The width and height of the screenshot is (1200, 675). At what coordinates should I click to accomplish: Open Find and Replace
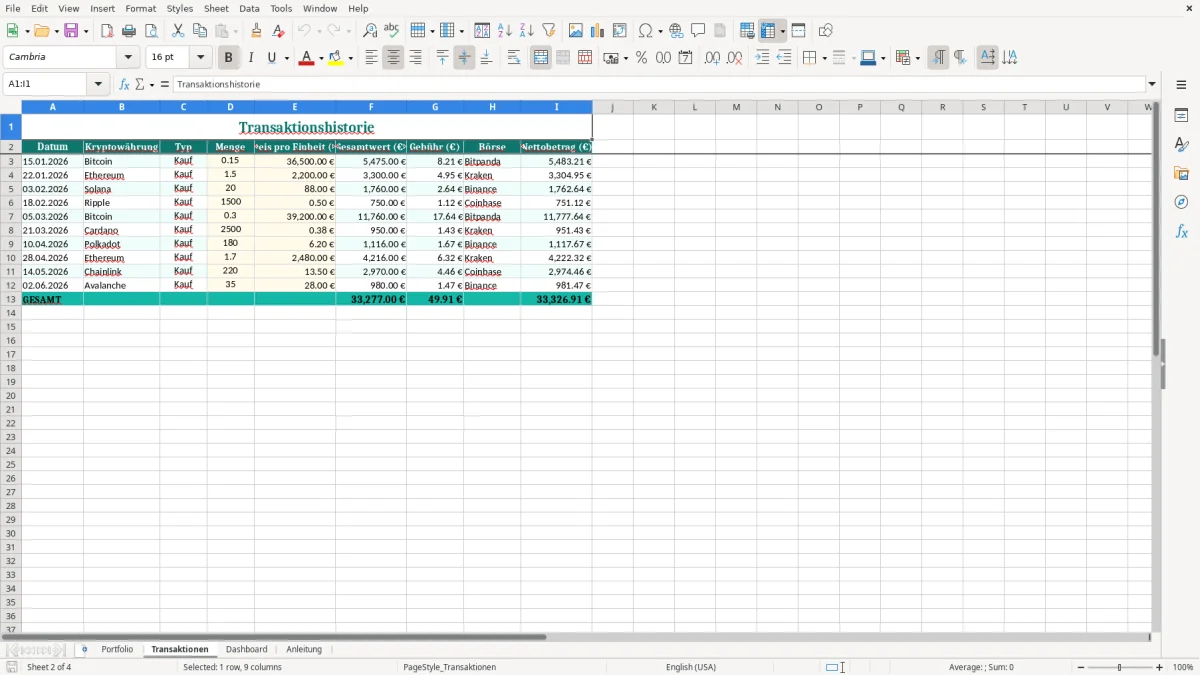370,31
